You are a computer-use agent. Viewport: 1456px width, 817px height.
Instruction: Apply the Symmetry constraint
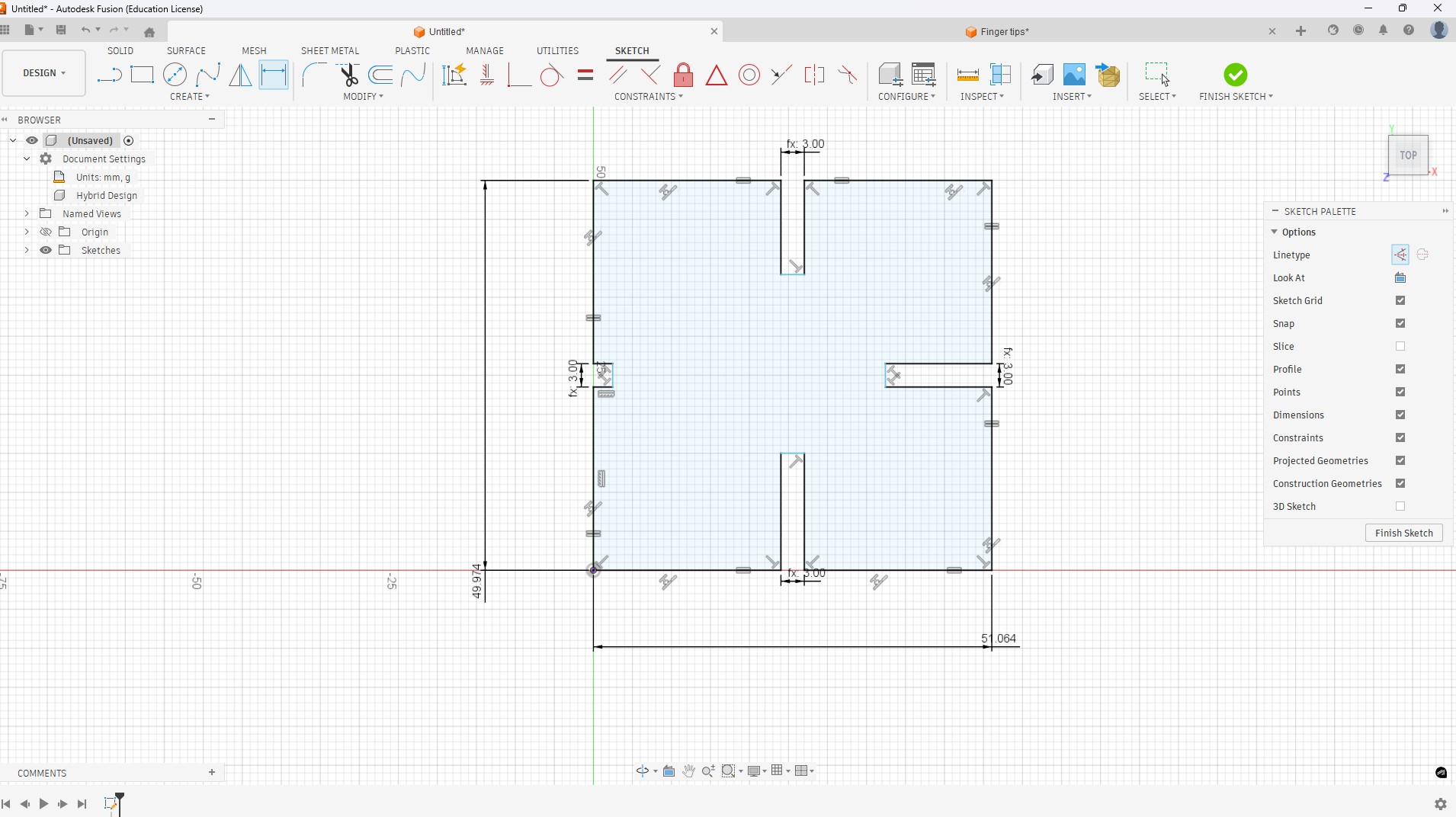point(814,75)
